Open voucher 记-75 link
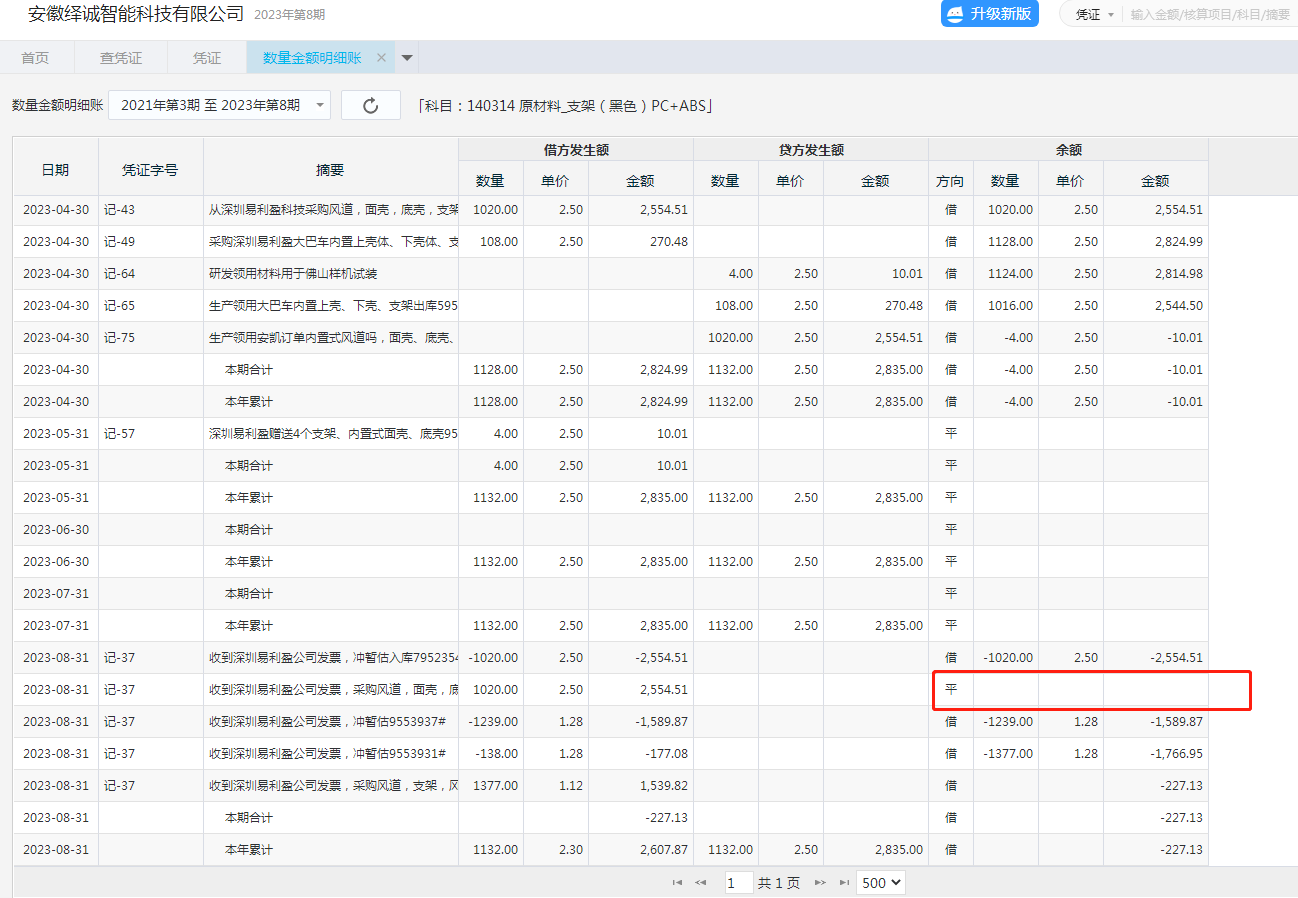Image resolution: width=1298 pixels, height=898 pixels. click(119, 338)
